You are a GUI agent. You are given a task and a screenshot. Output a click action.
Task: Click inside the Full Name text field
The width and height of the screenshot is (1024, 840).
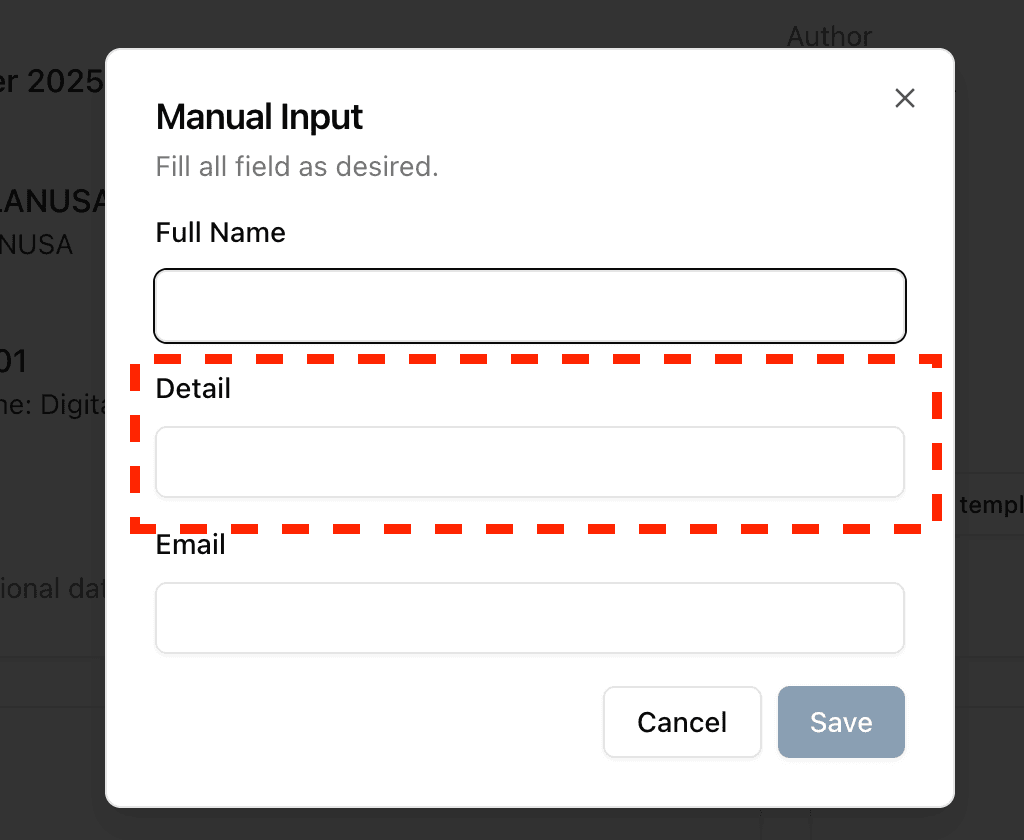[x=529, y=305]
